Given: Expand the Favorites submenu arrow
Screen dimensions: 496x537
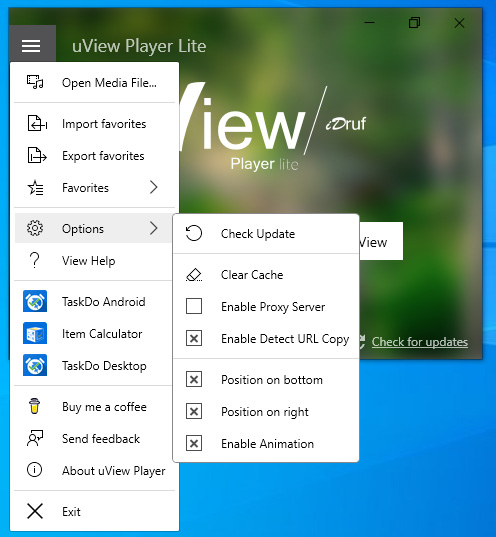Looking at the screenshot, I should pyautogui.click(x=154, y=187).
